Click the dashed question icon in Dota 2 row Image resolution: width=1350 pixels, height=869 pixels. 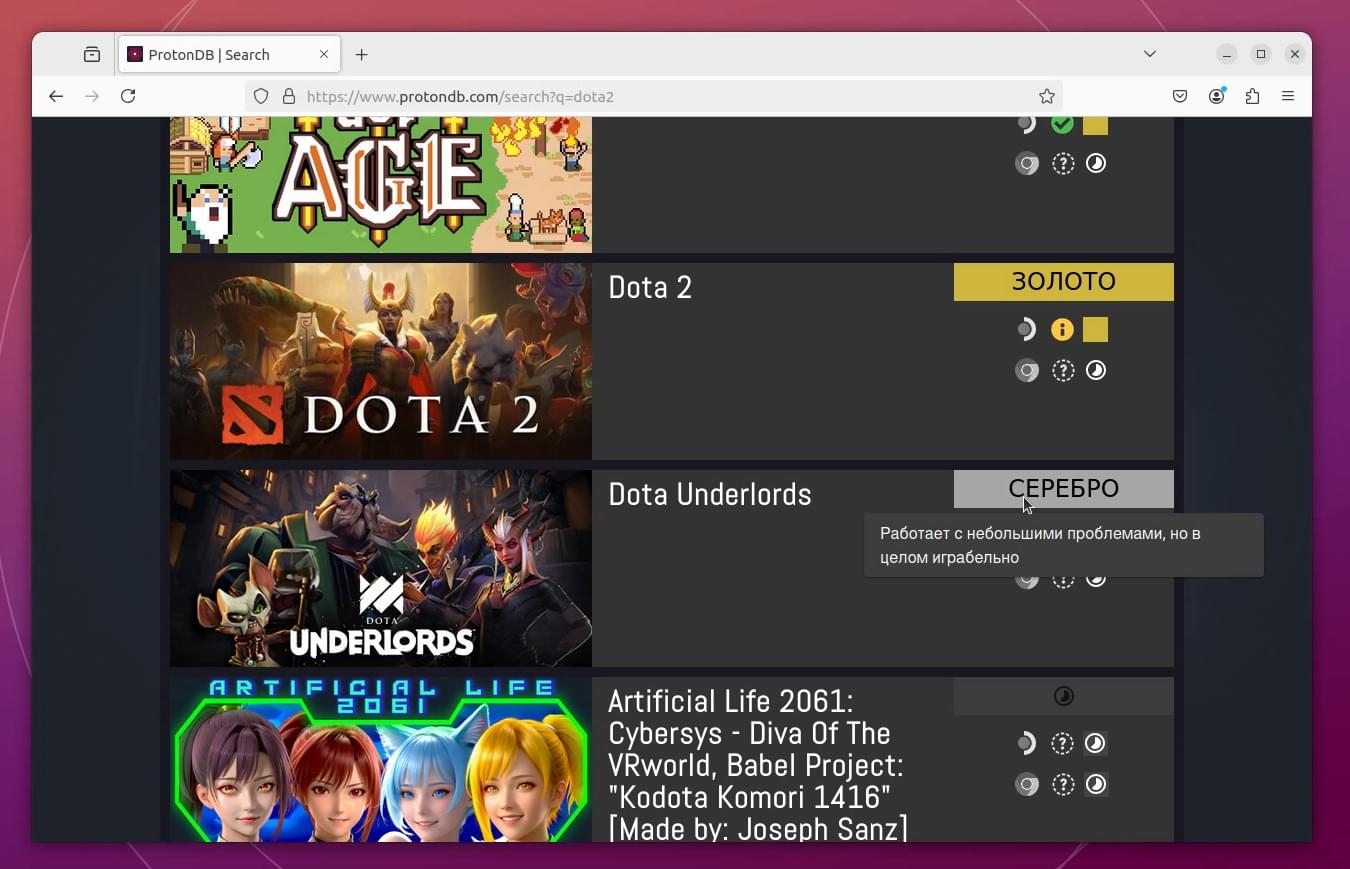click(1063, 371)
